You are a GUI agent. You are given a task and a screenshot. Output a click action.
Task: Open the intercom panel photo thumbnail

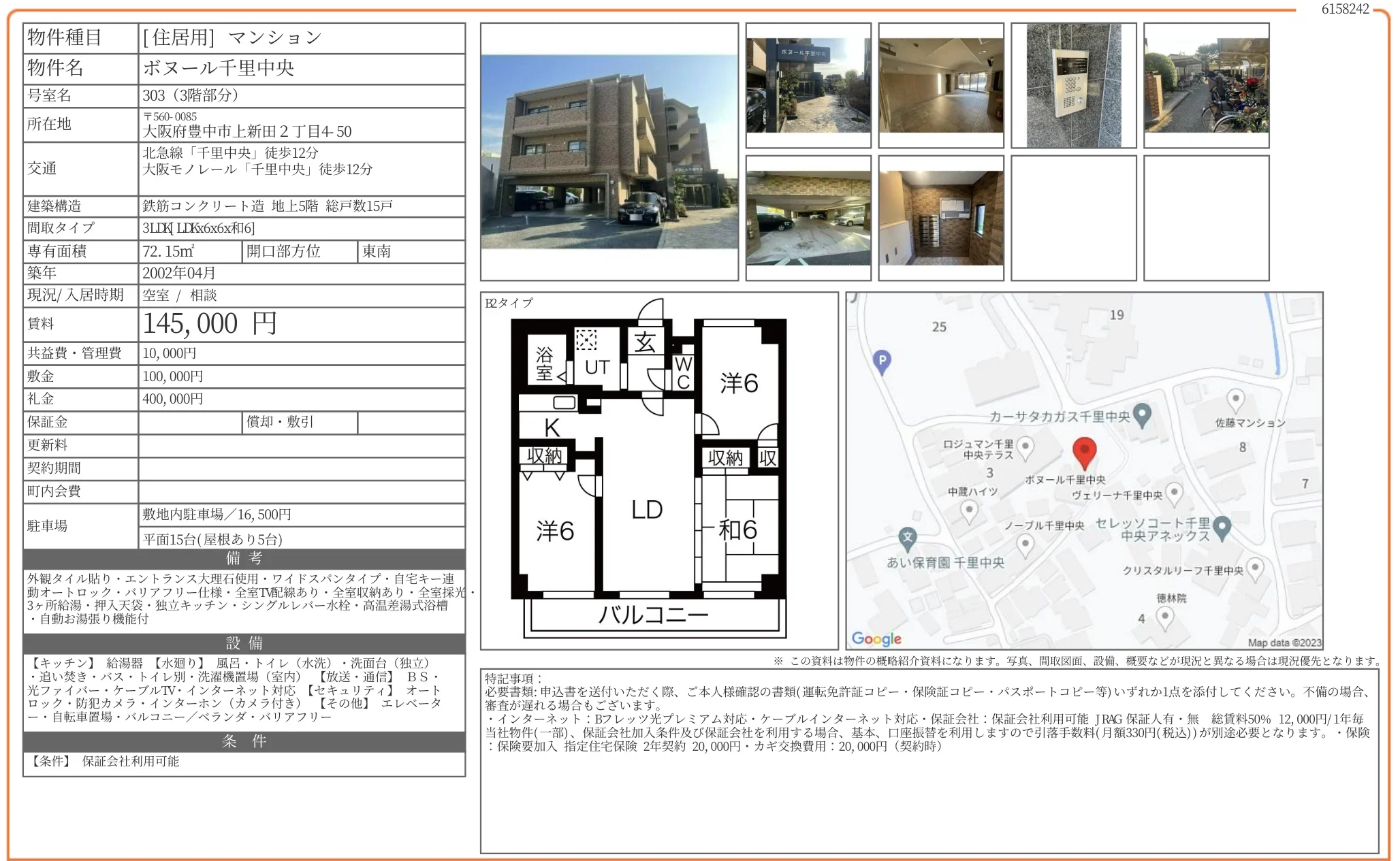click(1073, 86)
